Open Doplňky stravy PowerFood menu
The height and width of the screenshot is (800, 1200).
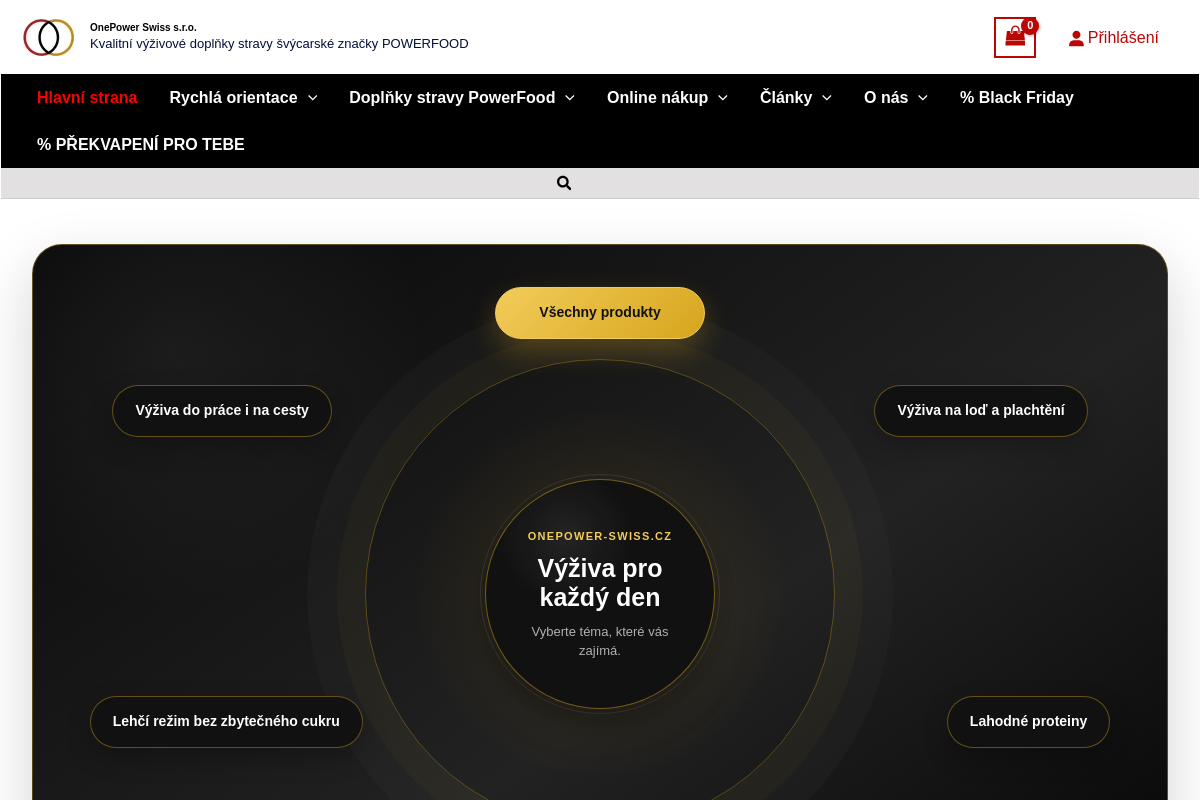pyautogui.click(x=452, y=98)
